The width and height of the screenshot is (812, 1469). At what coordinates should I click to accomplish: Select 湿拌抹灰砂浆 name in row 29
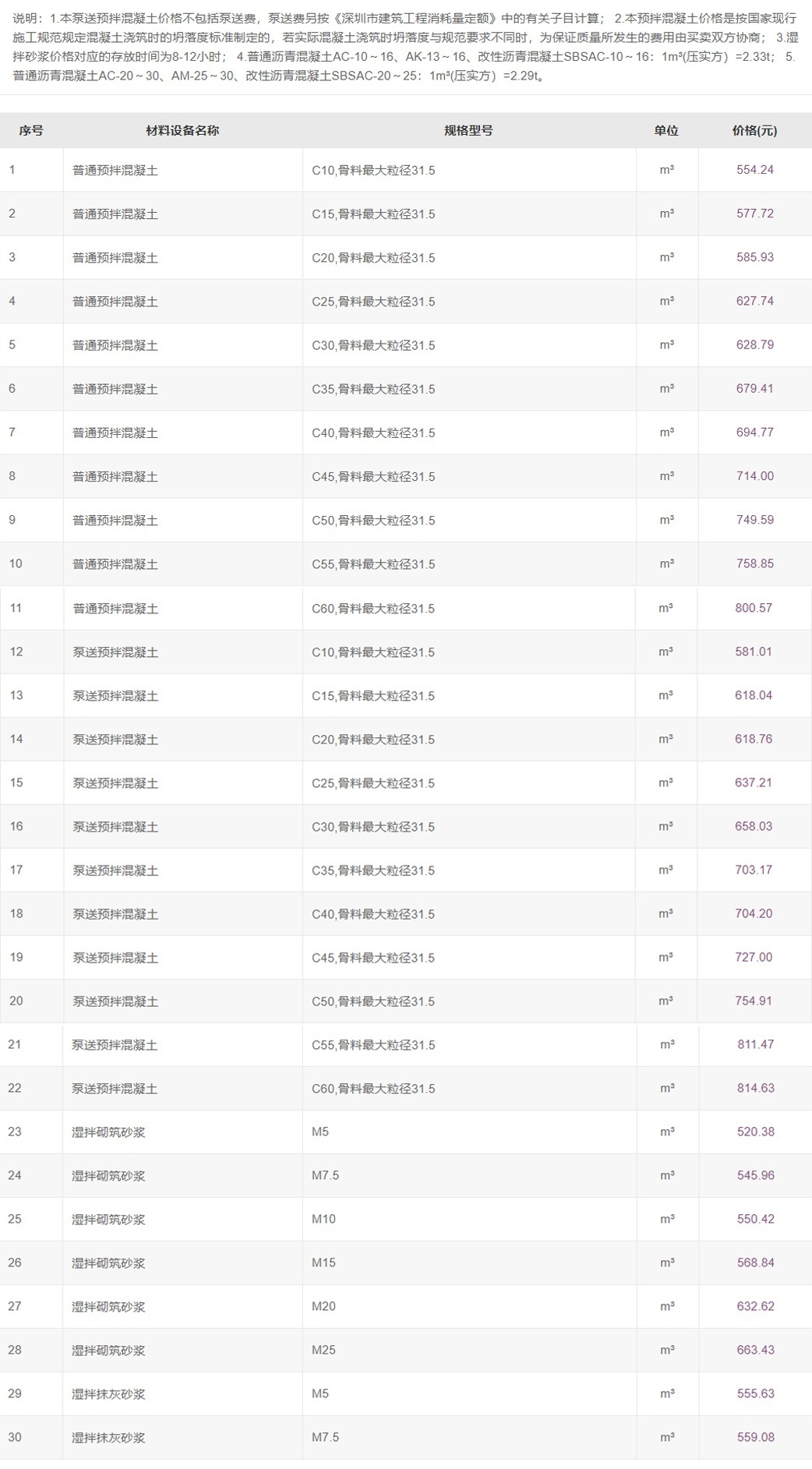(109, 1393)
